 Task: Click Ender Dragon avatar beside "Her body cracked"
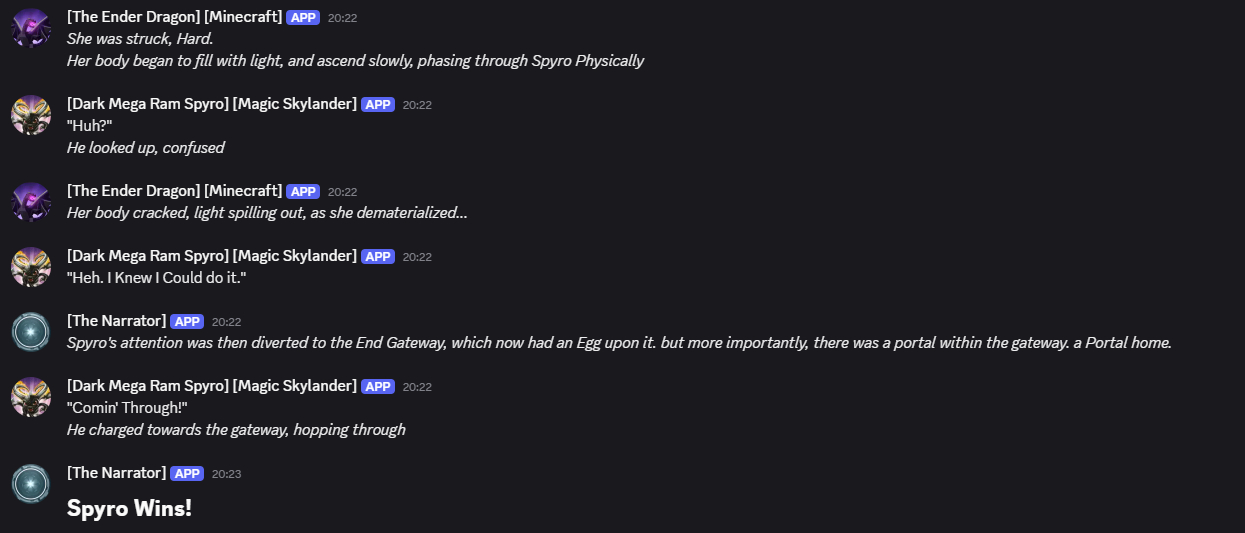[31, 202]
